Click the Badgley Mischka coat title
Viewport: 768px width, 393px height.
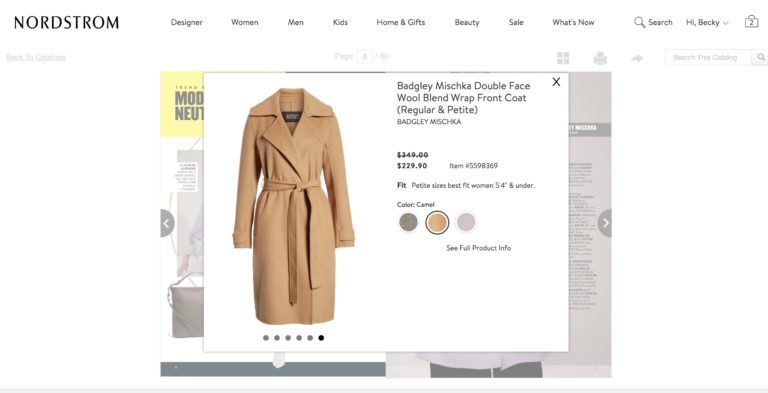pyautogui.click(x=463, y=98)
